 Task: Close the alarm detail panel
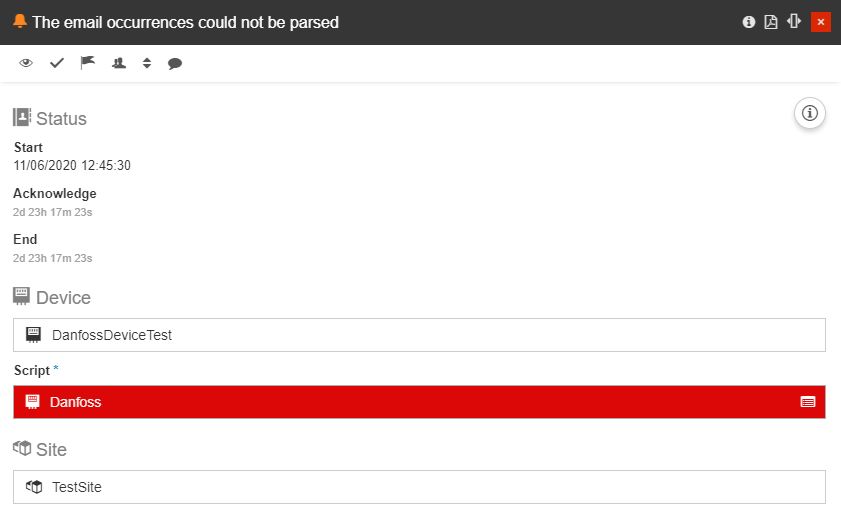click(x=821, y=22)
